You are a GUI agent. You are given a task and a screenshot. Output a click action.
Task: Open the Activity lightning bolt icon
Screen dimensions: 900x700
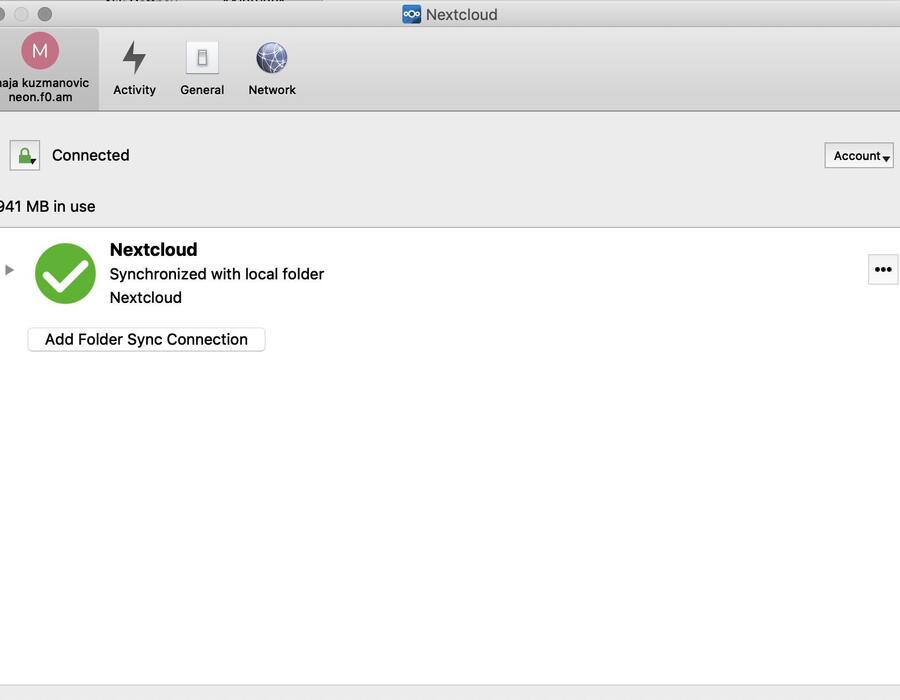click(x=134, y=57)
